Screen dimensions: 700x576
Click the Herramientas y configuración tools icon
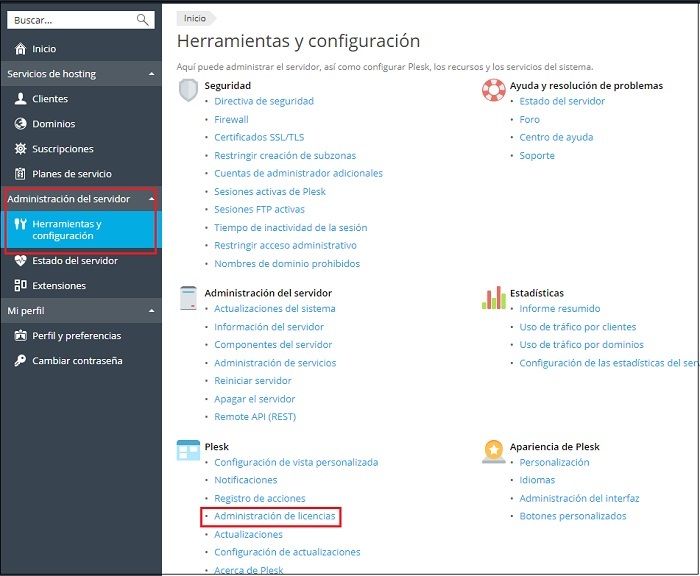point(20,224)
